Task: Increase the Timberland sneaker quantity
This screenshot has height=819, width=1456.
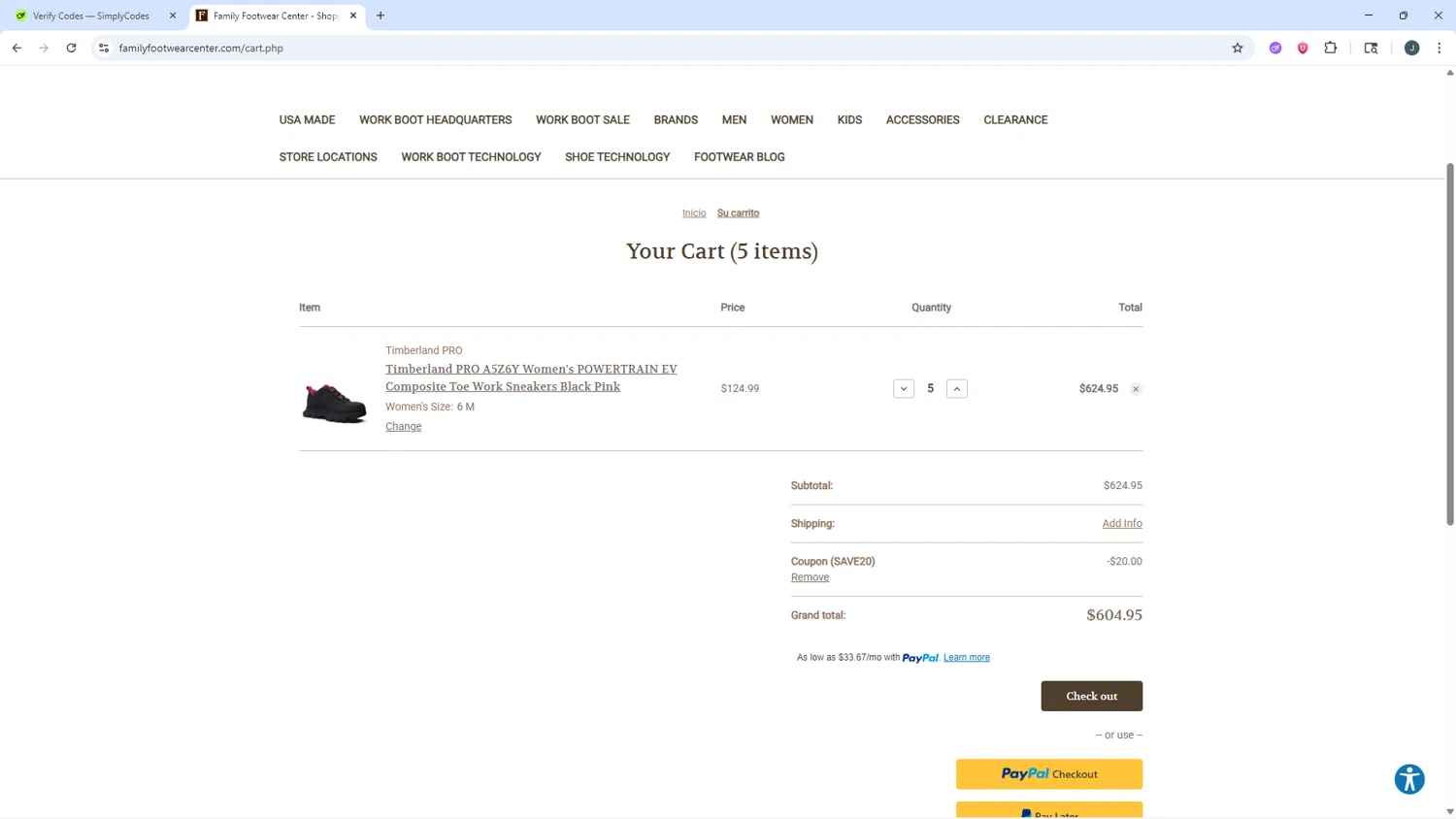Action: click(957, 388)
